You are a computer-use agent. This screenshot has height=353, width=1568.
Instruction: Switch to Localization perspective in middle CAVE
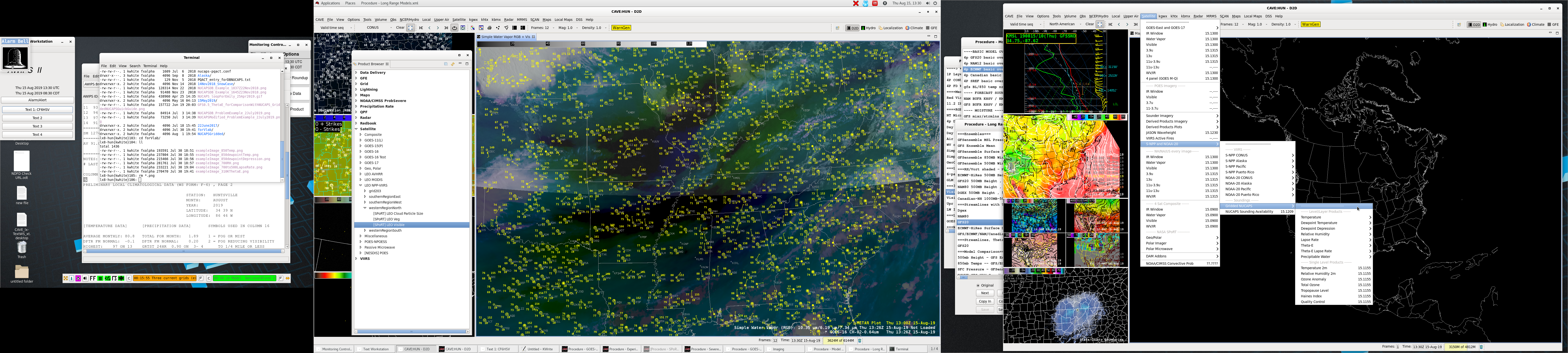coord(891,28)
